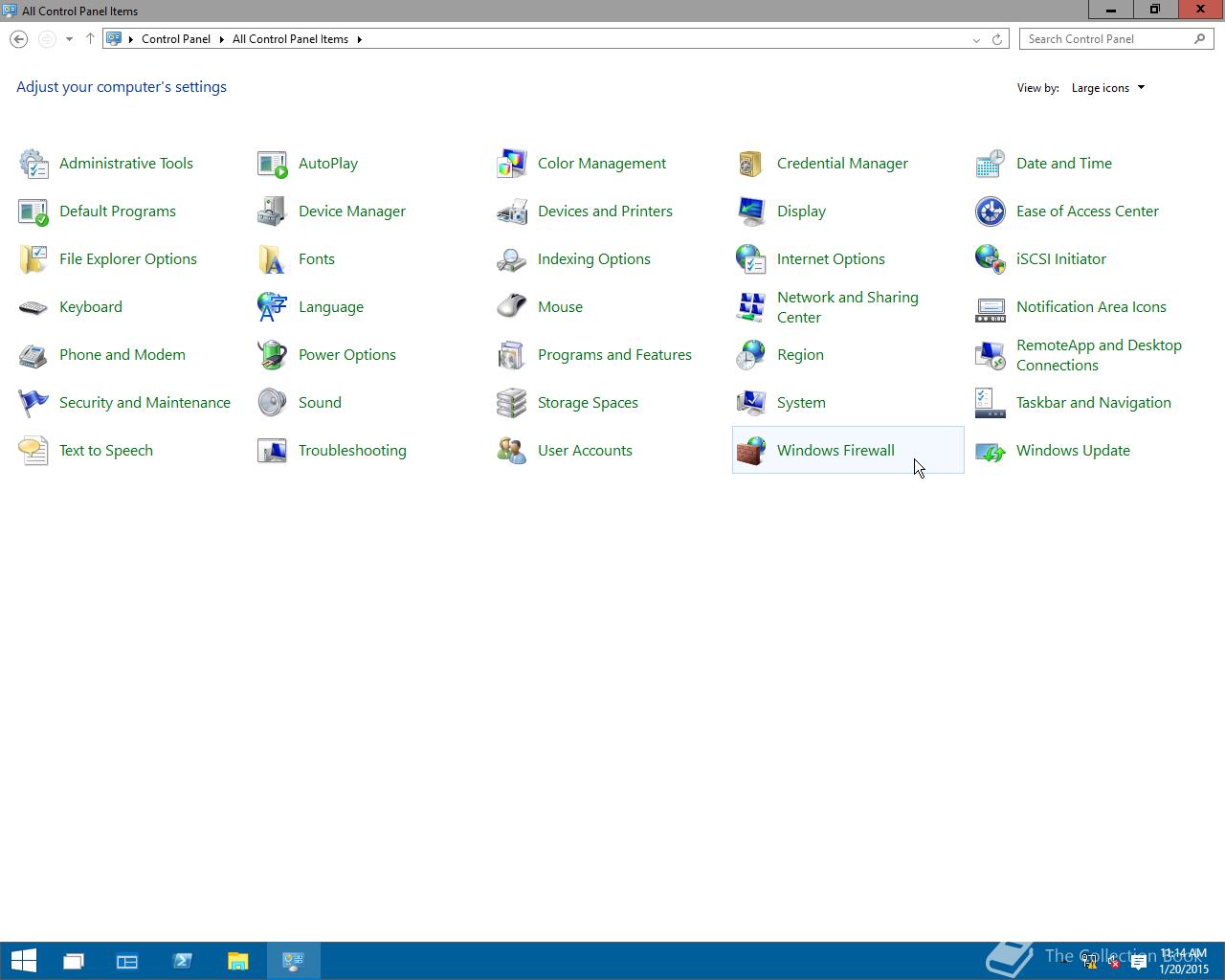This screenshot has width=1225, height=980.
Task: Go up one level with Up arrow
Action: coord(90,39)
